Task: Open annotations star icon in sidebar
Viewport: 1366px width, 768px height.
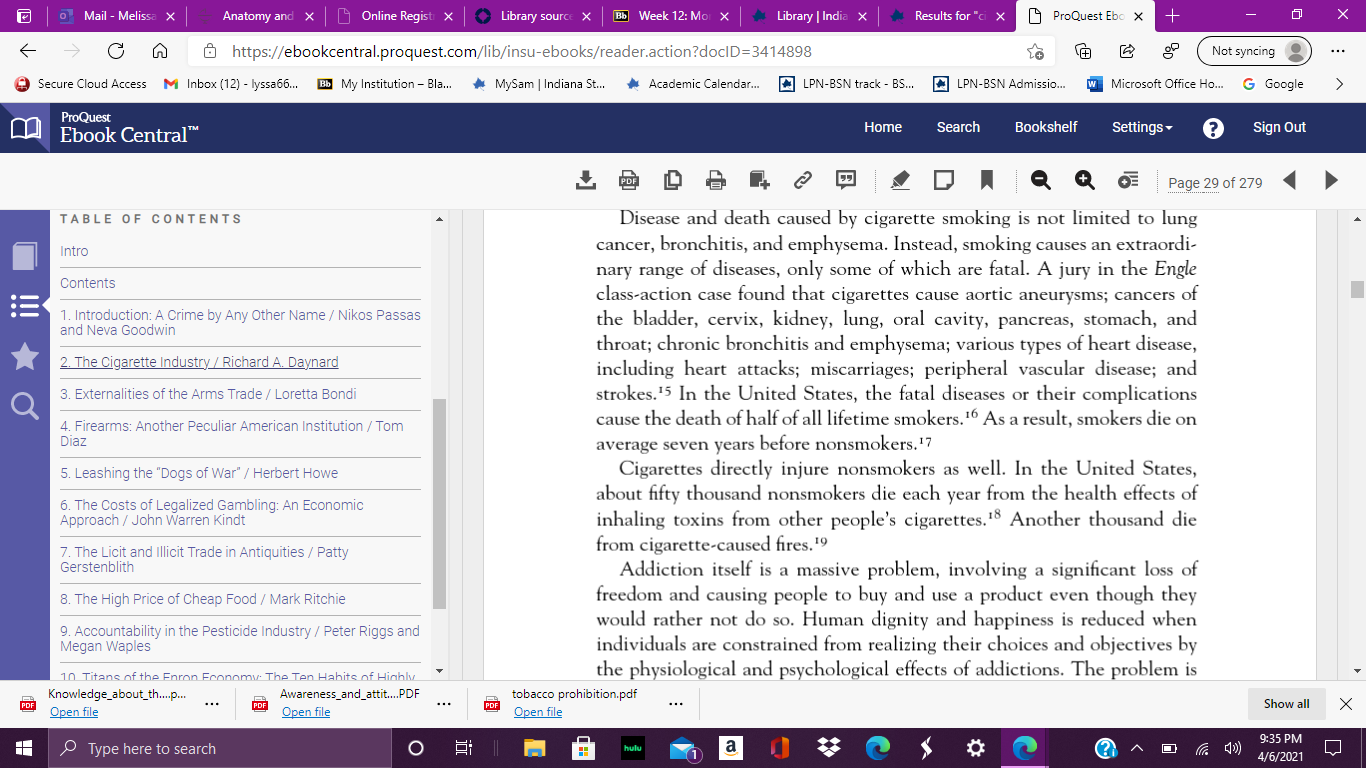Action: coord(25,356)
